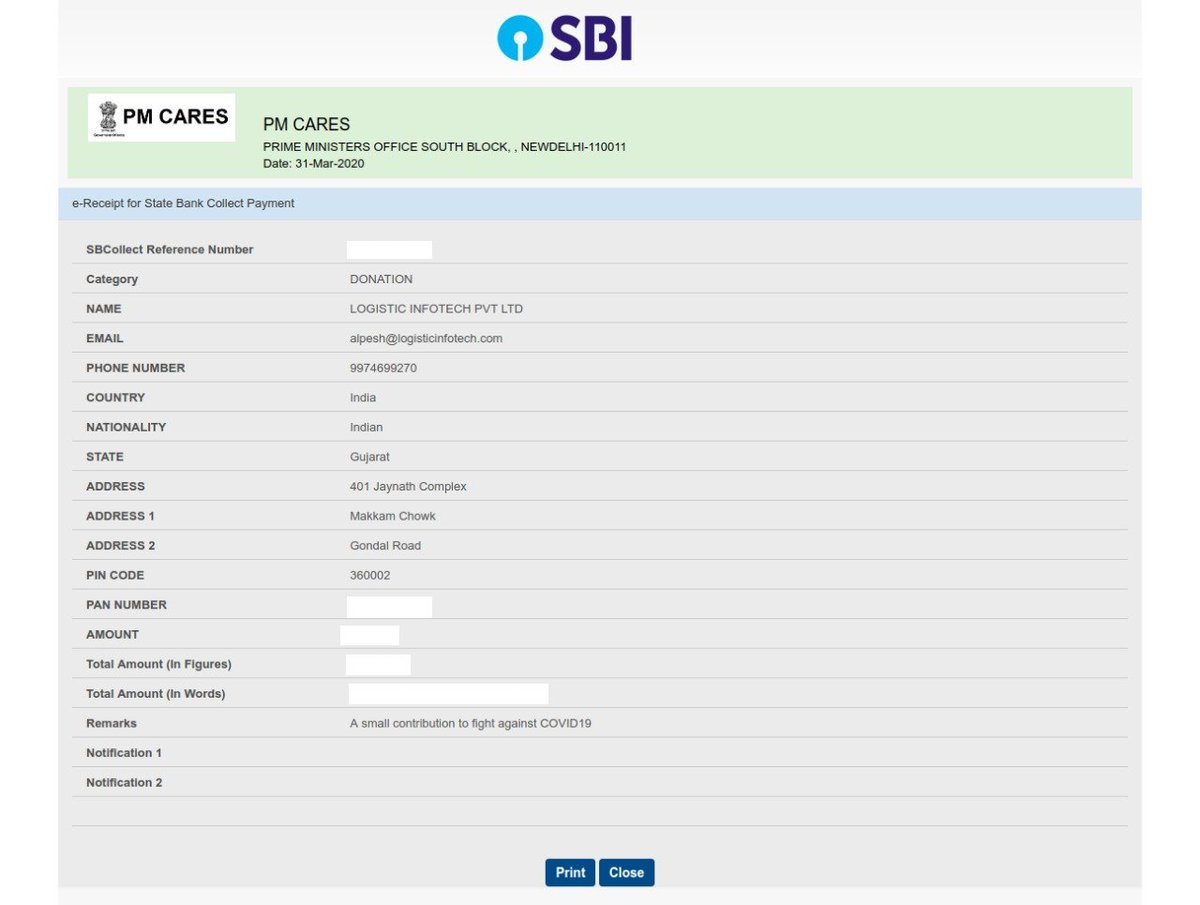This screenshot has height=905, width=1200.
Task: Click the Total Amount (In Words) label
Action: pos(155,693)
